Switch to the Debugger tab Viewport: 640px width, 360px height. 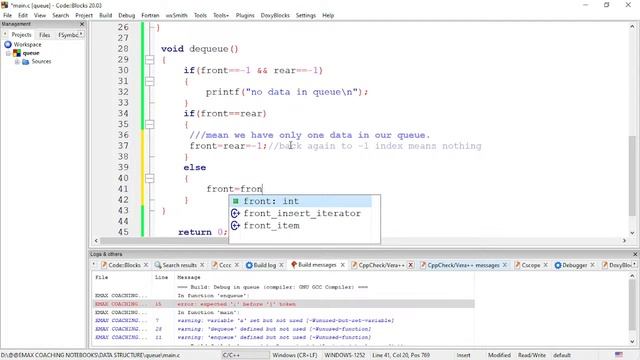[571, 265]
